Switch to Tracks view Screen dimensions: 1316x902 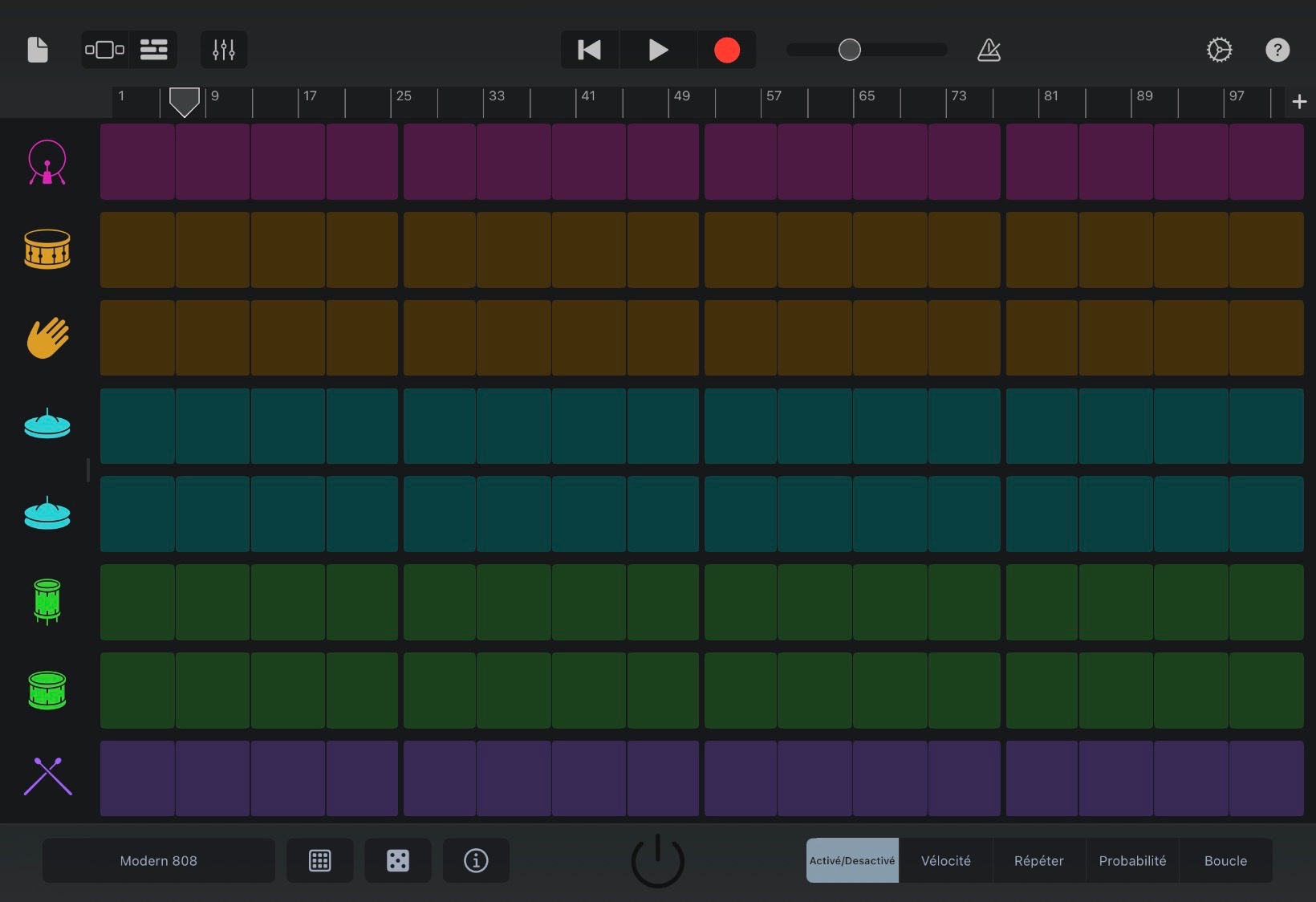pyautogui.click(x=153, y=50)
